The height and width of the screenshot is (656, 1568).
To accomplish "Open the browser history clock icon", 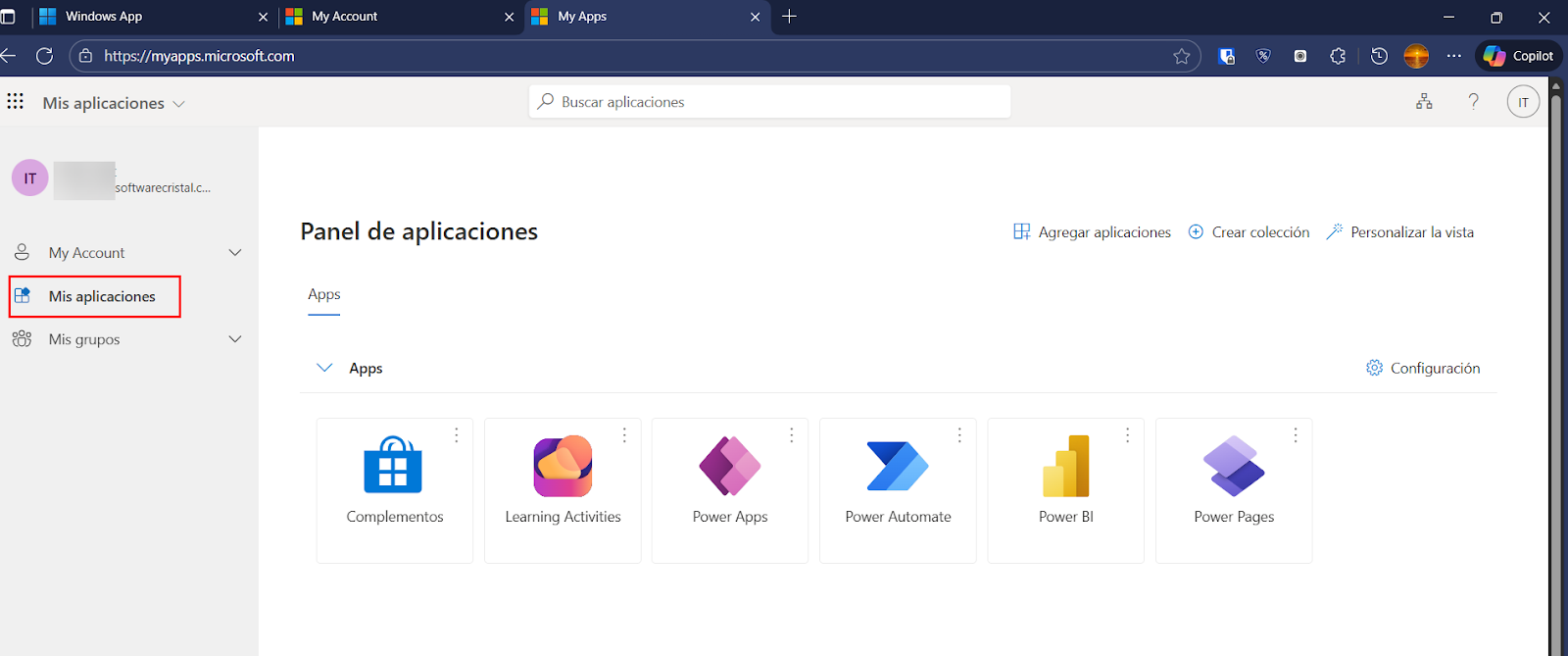I will pos(1379,56).
